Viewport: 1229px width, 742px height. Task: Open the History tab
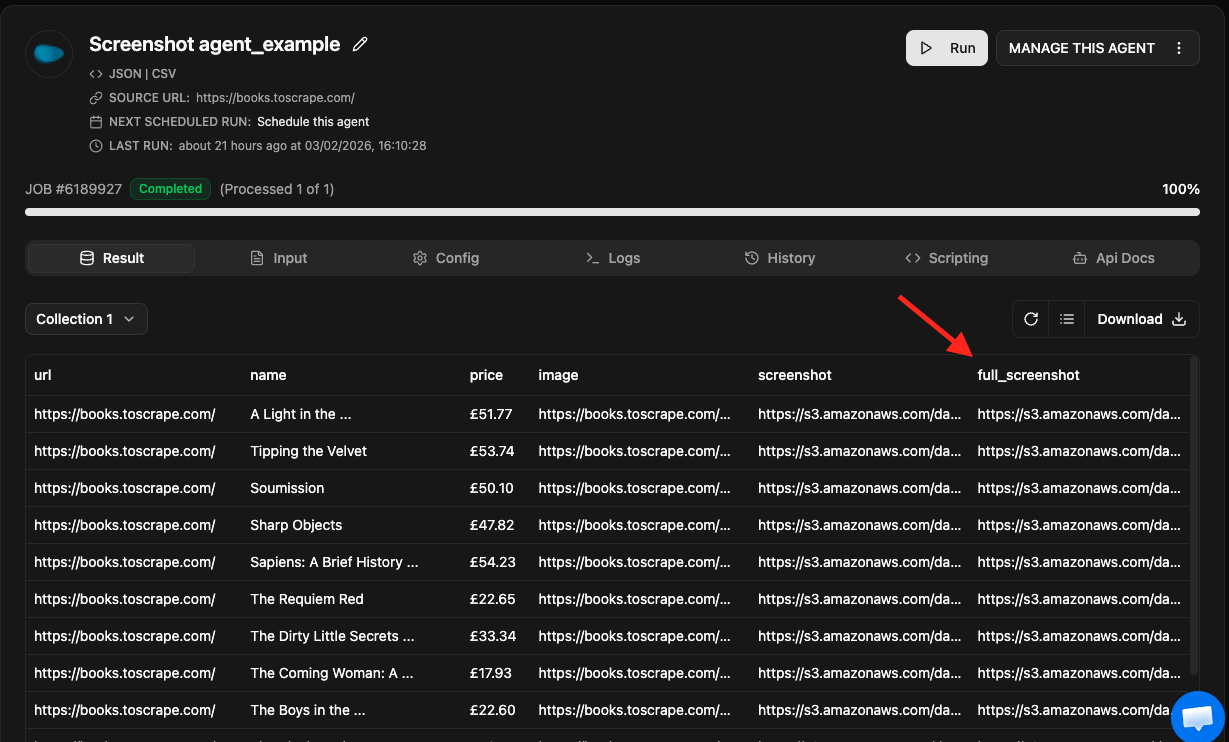coord(780,258)
